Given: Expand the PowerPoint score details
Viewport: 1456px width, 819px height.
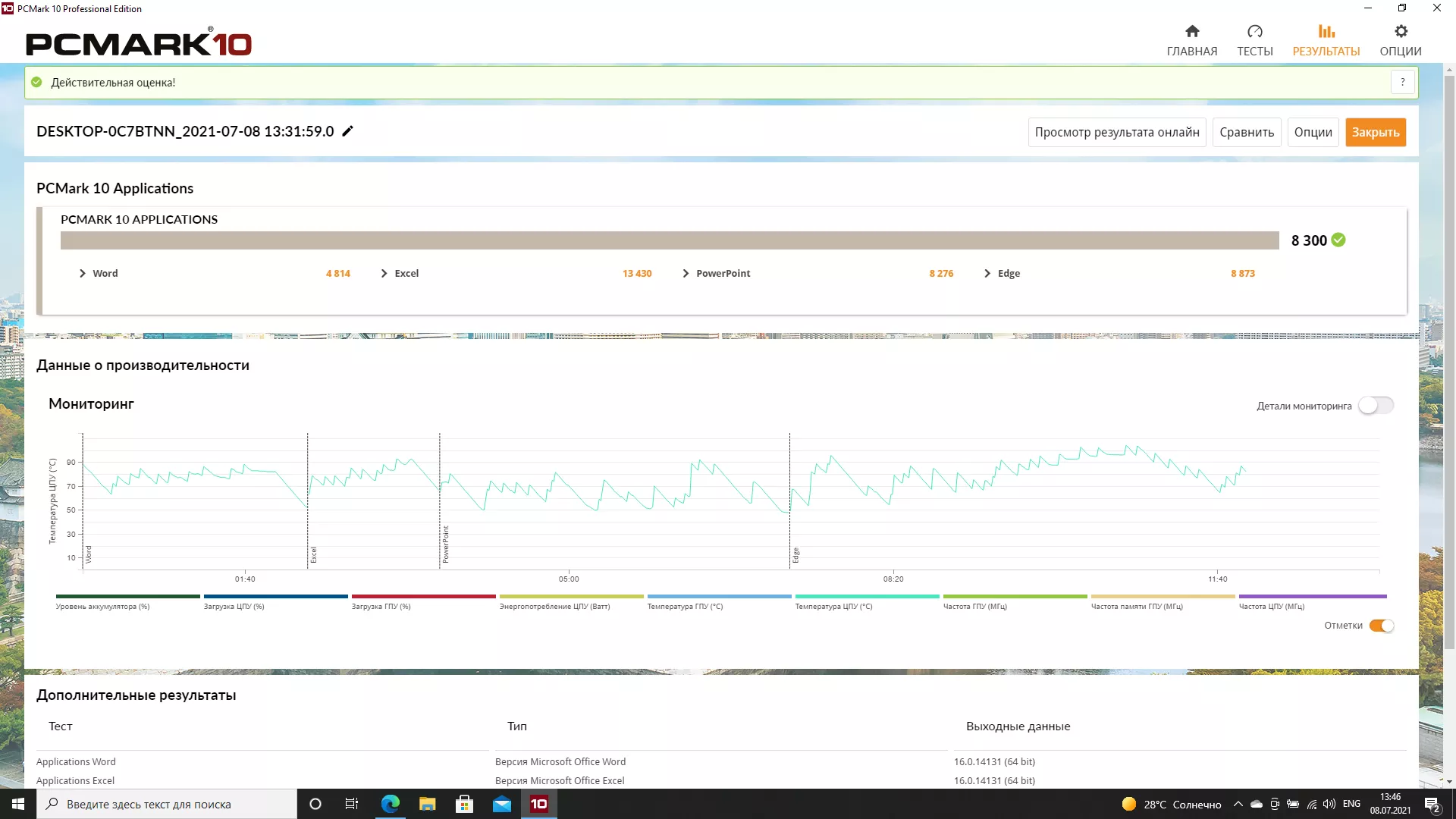Looking at the screenshot, I should pos(686,273).
